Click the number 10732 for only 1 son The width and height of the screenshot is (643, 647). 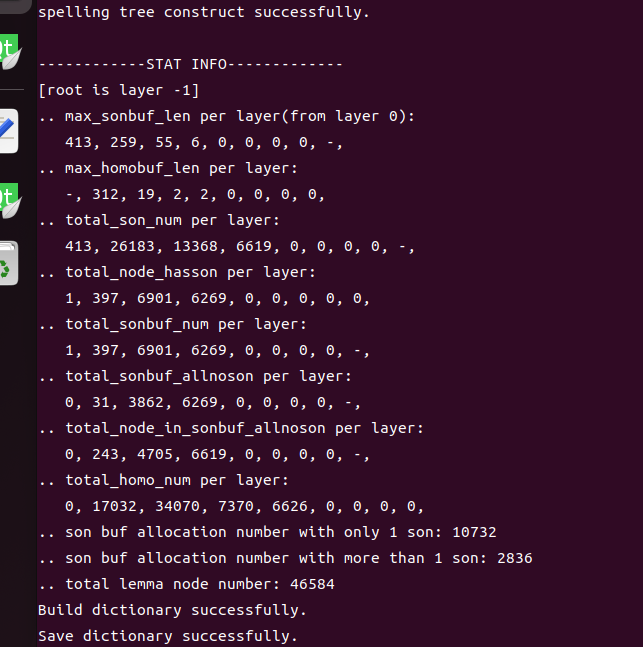coord(474,532)
